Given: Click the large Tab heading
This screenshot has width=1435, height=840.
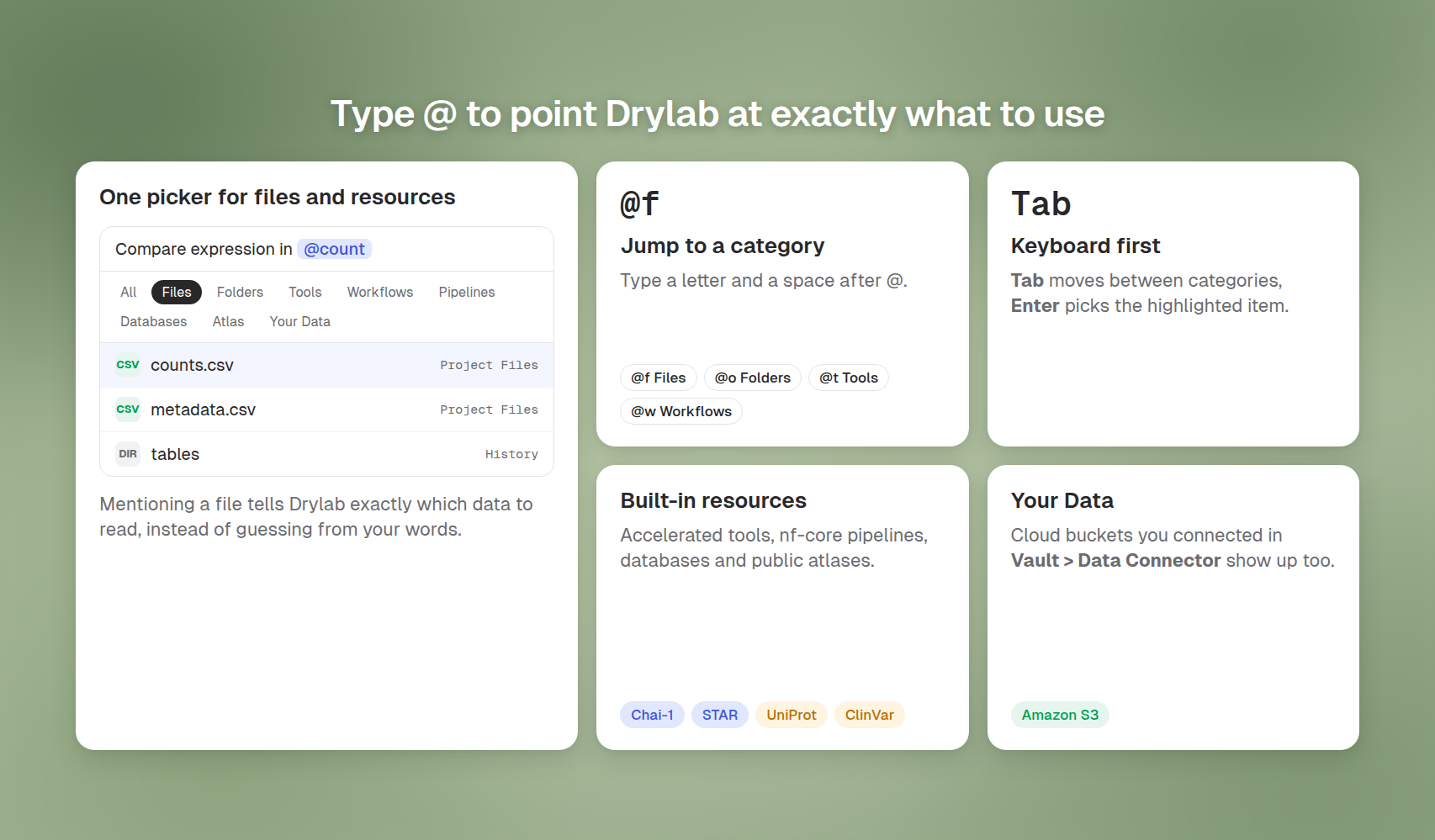Looking at the screenshot, I should tap(1041, 203).
